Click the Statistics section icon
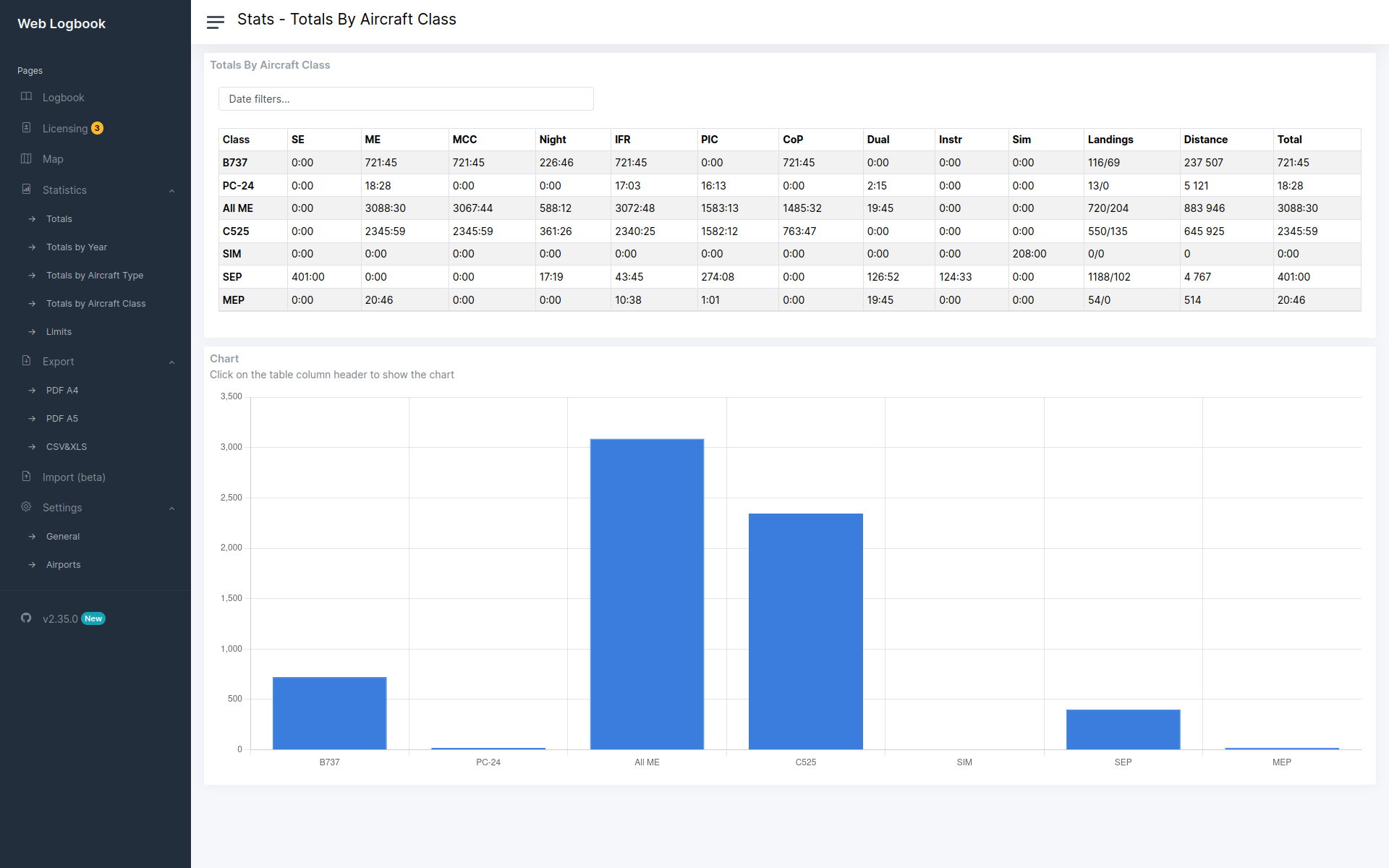1389x868 pixels. pyautogui.click(x=27, y=189)
